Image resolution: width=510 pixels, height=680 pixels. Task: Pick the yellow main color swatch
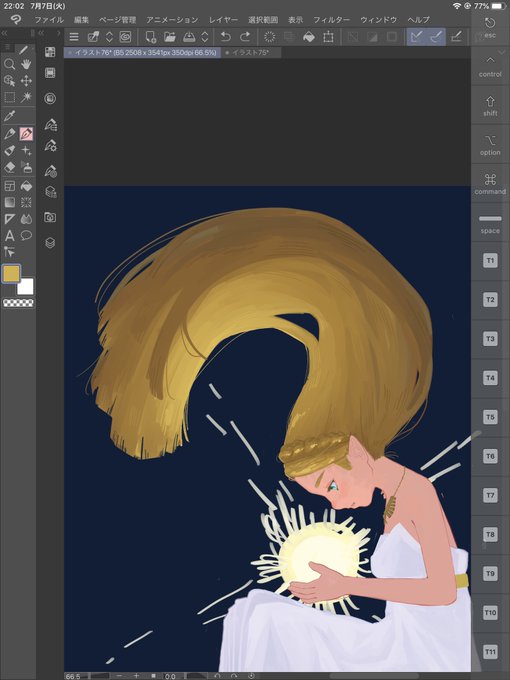[11, 274]
